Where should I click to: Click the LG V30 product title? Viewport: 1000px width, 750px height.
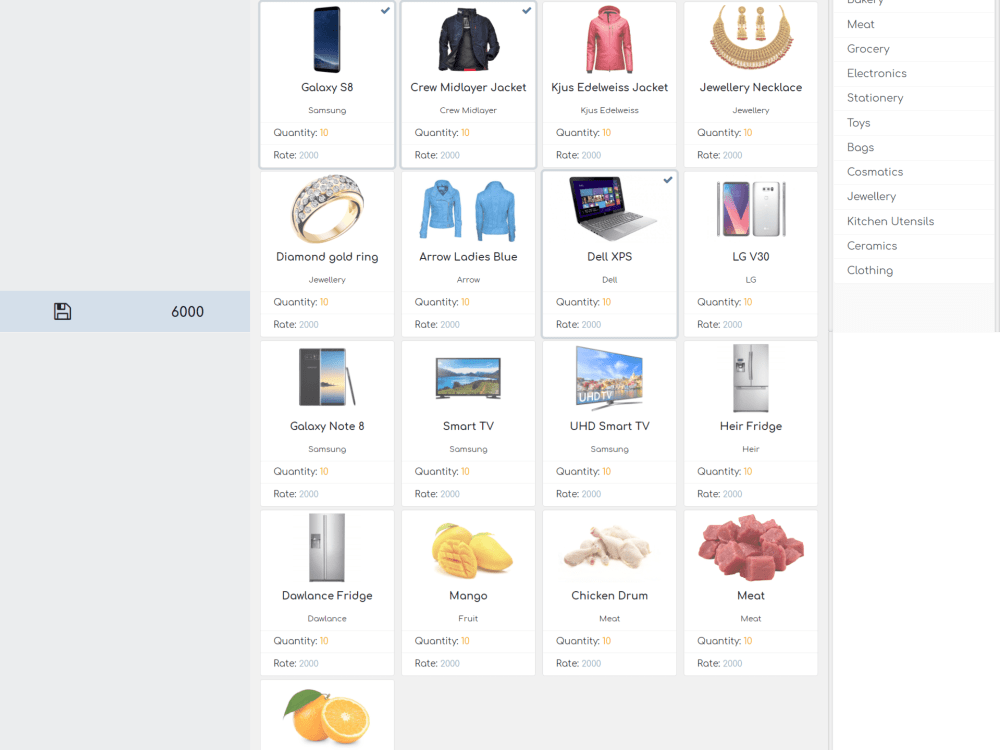[x=751, y=257]
